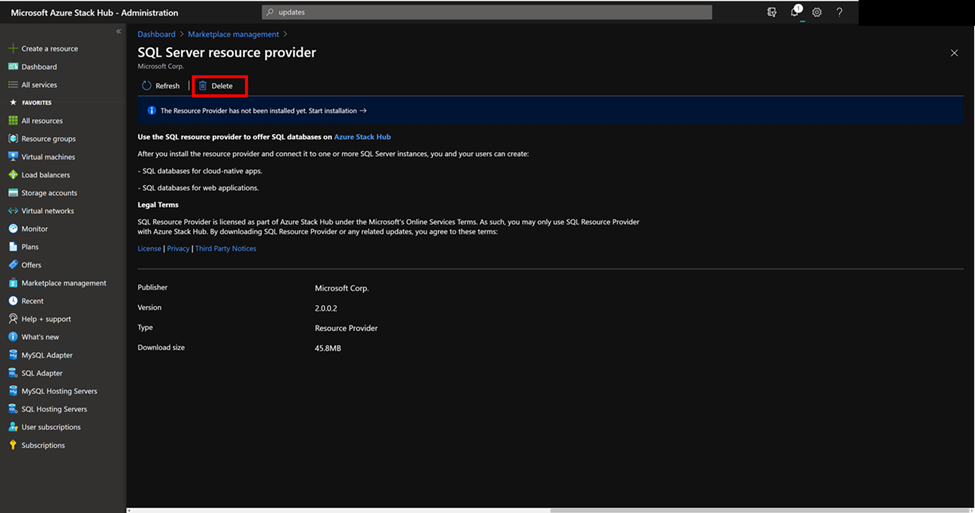The width and height of the screenshot is (975, 513).
Task: Go to Dashboard in the breadcrumb
Action: (156, 34)
